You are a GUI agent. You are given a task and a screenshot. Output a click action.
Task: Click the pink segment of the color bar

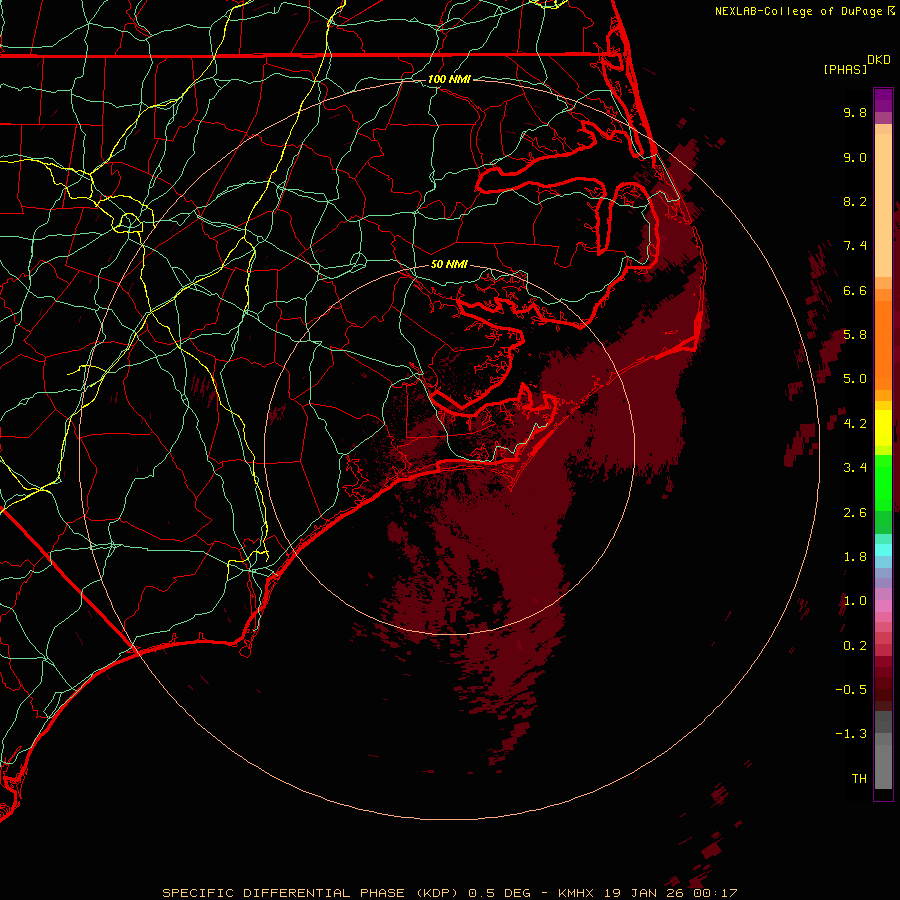(x=883, y=606)
